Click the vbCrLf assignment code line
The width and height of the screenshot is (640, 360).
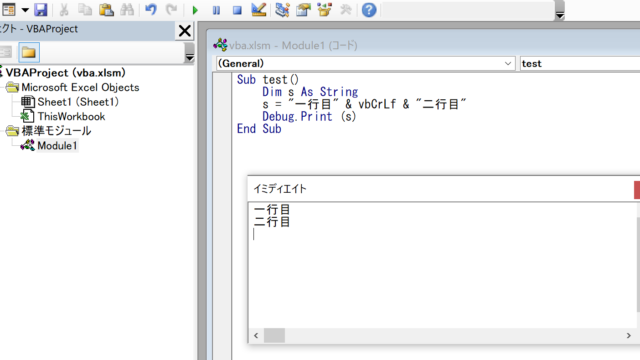pyautogui.click(x=364, y=104)
